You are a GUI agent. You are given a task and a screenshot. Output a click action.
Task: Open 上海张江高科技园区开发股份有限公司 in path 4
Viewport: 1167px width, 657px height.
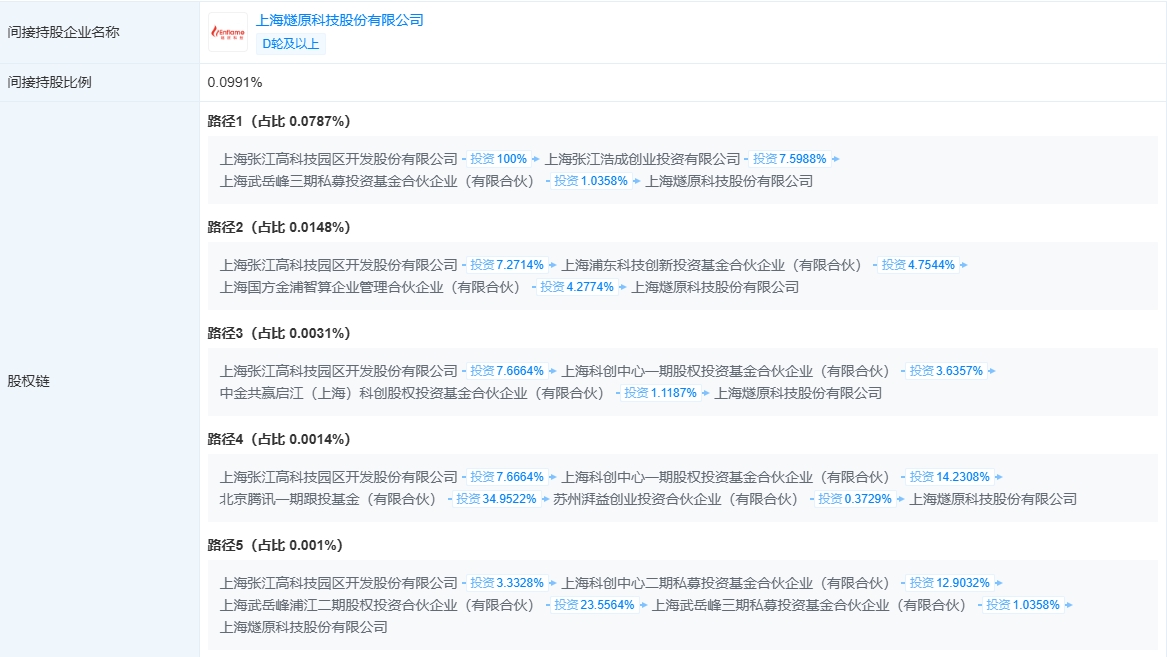pyautogui.click(x=339, y=478)
